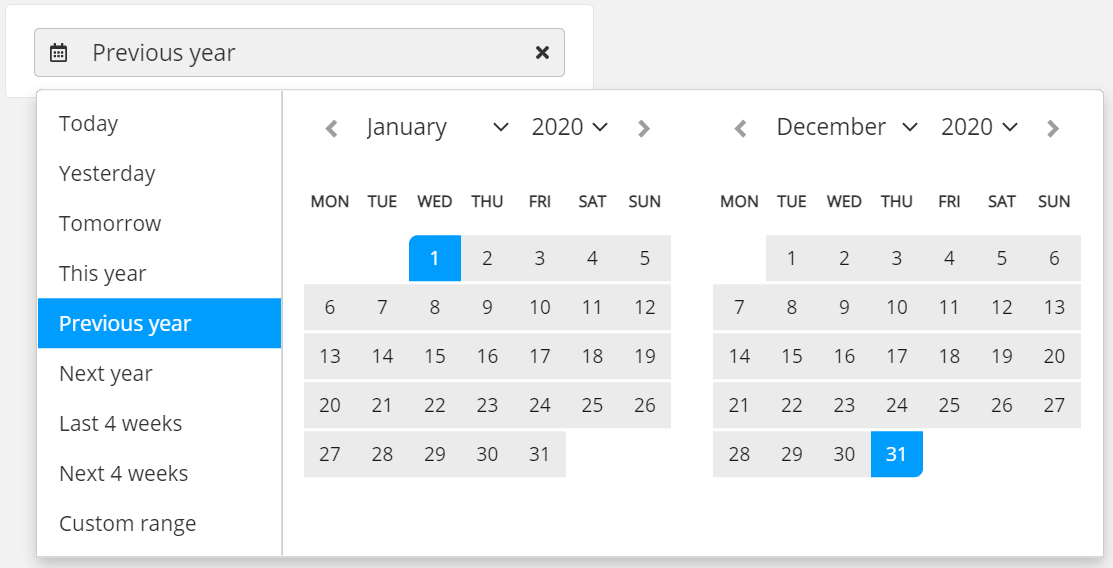Go to next month on left calendar
Image resolution: width=1113 pixels, height=568 pixels.
coord(644,128)
